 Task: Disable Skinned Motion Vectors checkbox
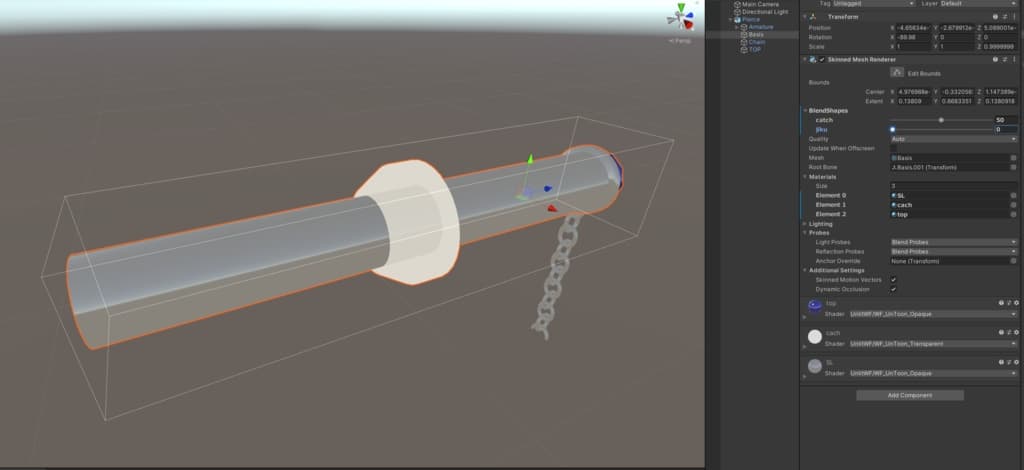coord(893,280)
